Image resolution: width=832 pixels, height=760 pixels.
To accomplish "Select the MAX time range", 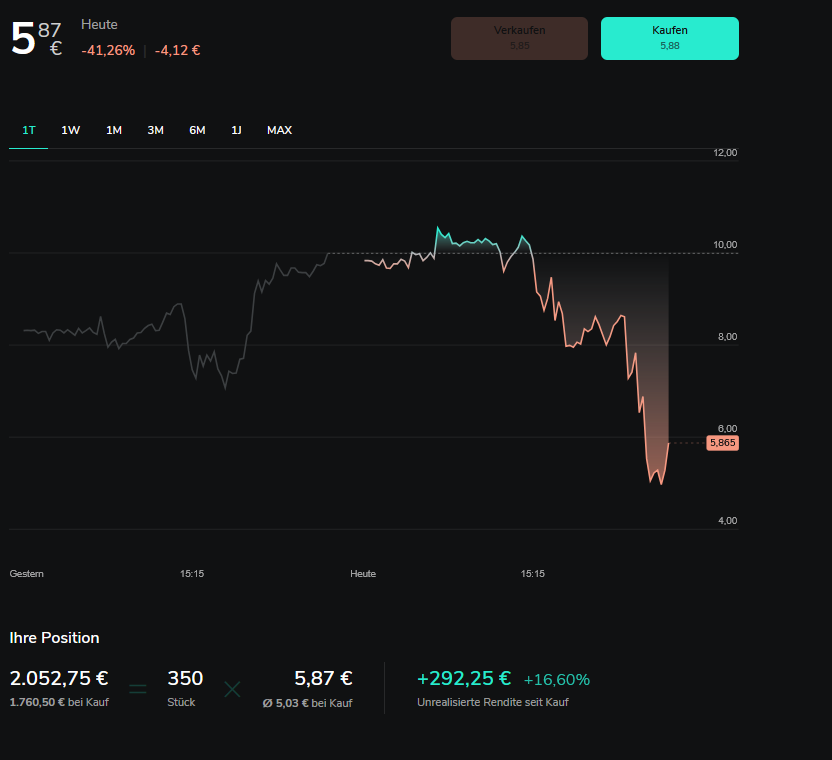I will pyautogui.click(x=279, y=130).
